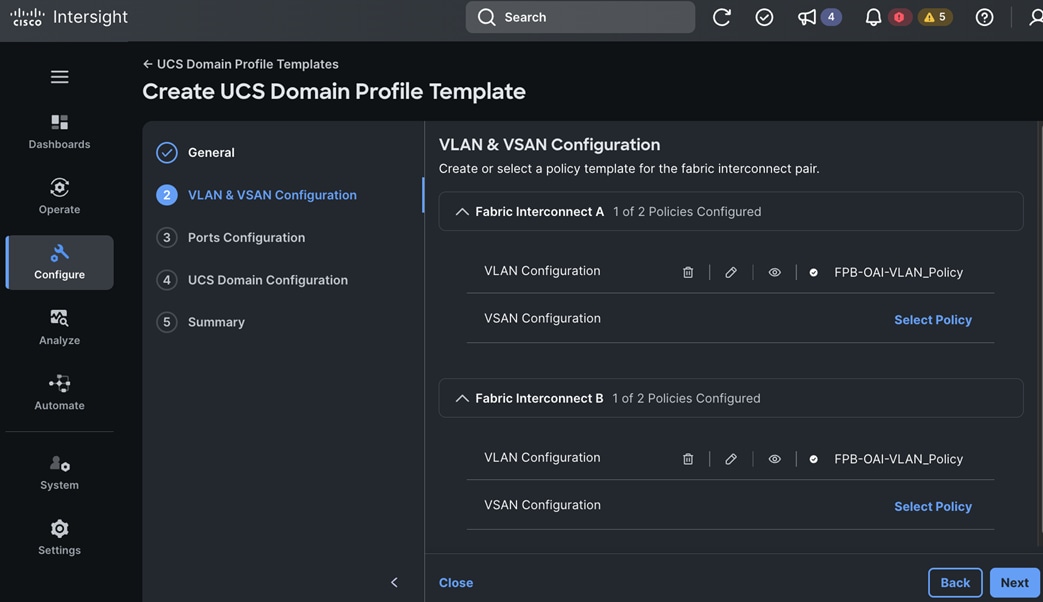Select the Configure sidebar item
This screenshot has width=1043, height=602.
[x=59, y=262]
